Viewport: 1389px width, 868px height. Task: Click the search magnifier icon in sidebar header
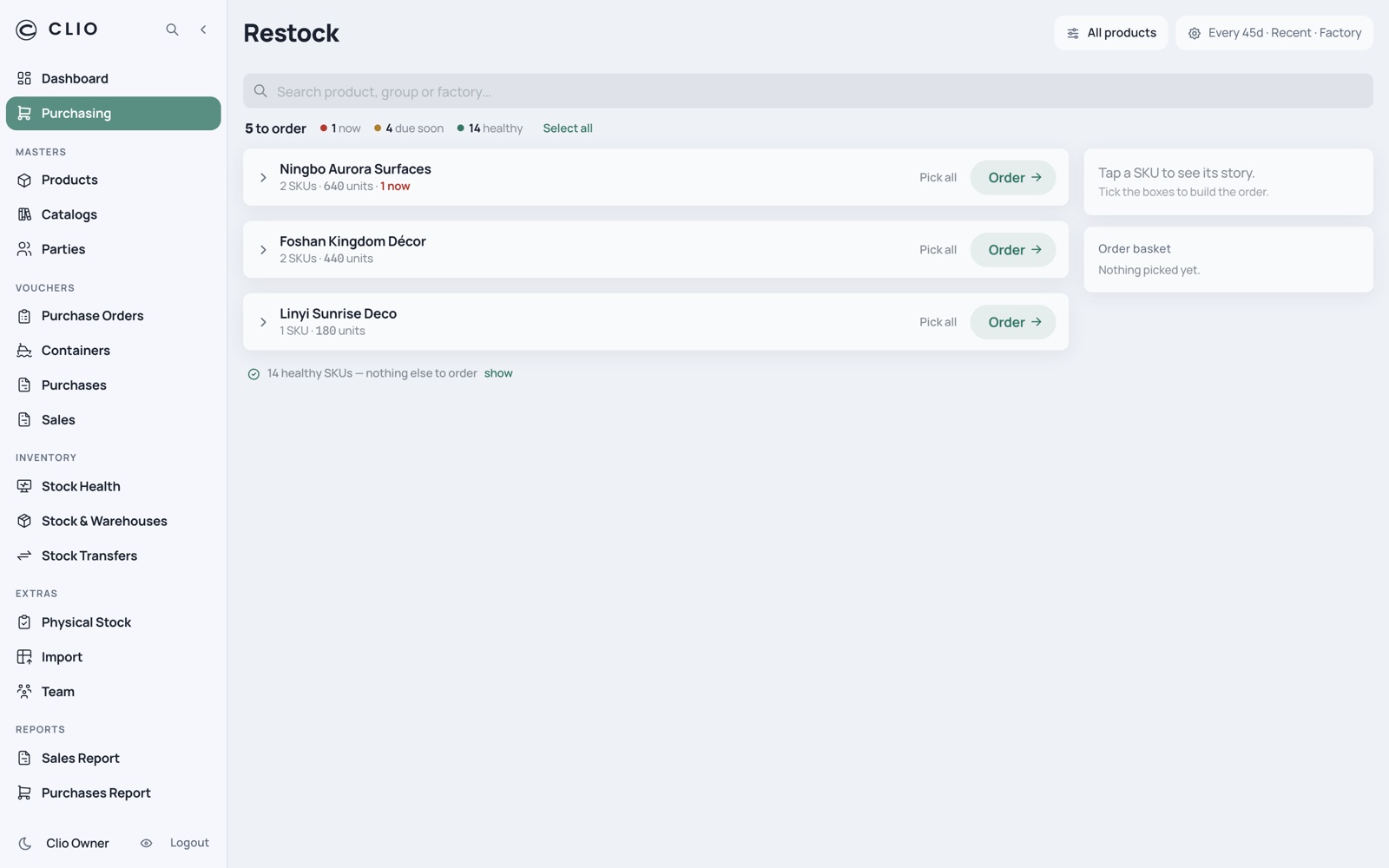point(172,30)
